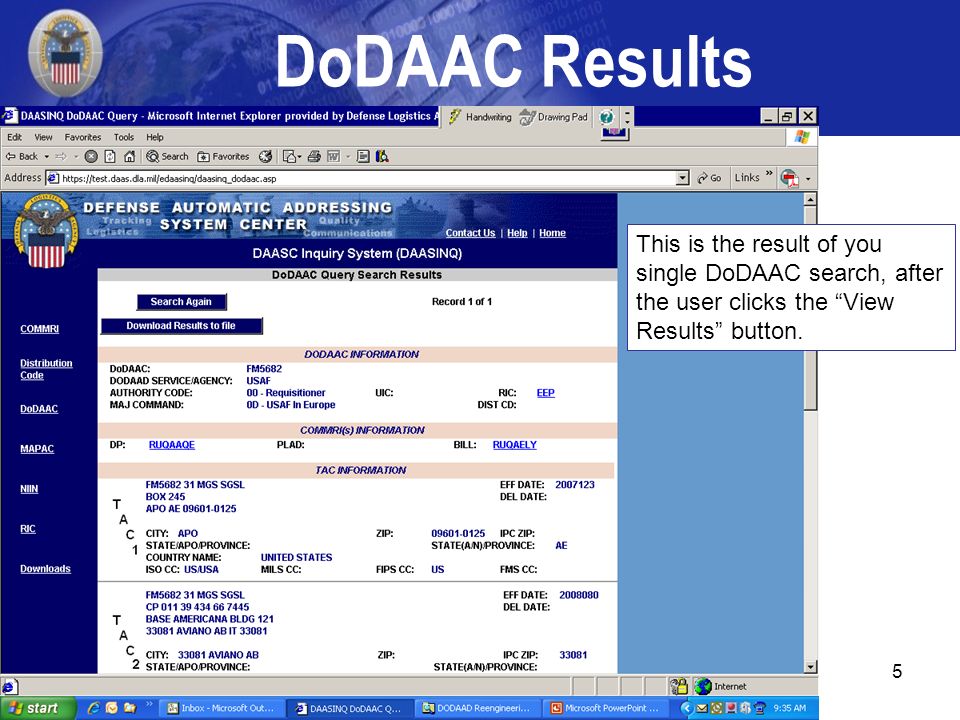This screenshot has width=960, height=720.
Task: Click the Stop loading icon
Action: click(91, 157)
